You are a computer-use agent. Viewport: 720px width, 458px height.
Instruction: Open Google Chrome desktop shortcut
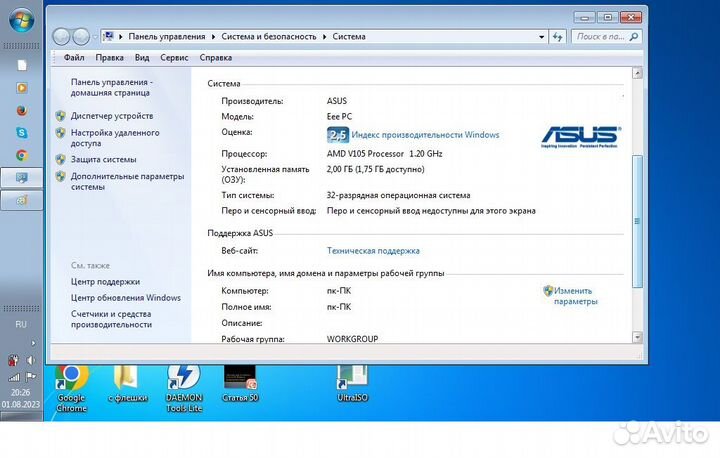tap(72, 389)
